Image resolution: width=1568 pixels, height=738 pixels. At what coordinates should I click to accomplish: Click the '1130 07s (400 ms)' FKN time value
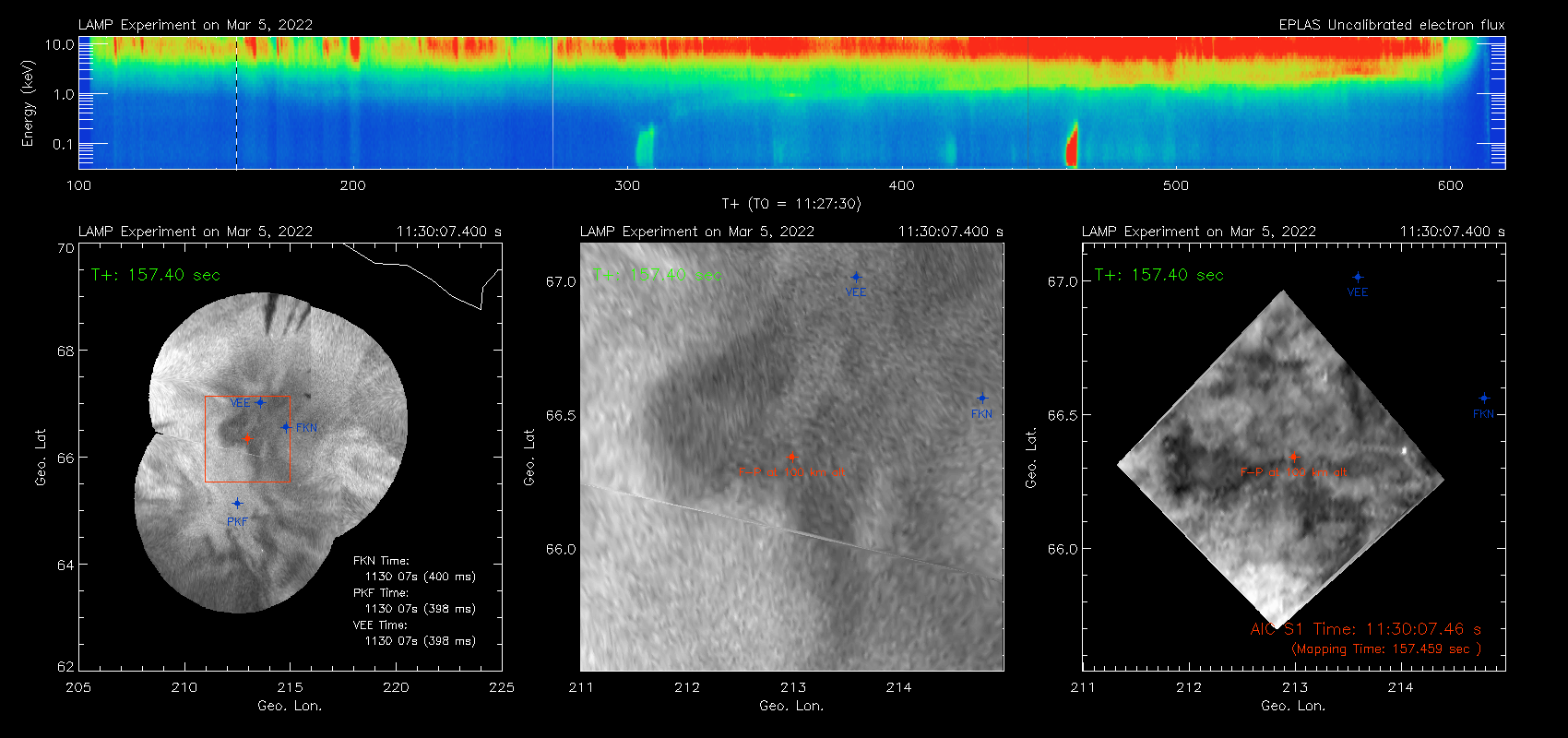click(x=421, y=577)
